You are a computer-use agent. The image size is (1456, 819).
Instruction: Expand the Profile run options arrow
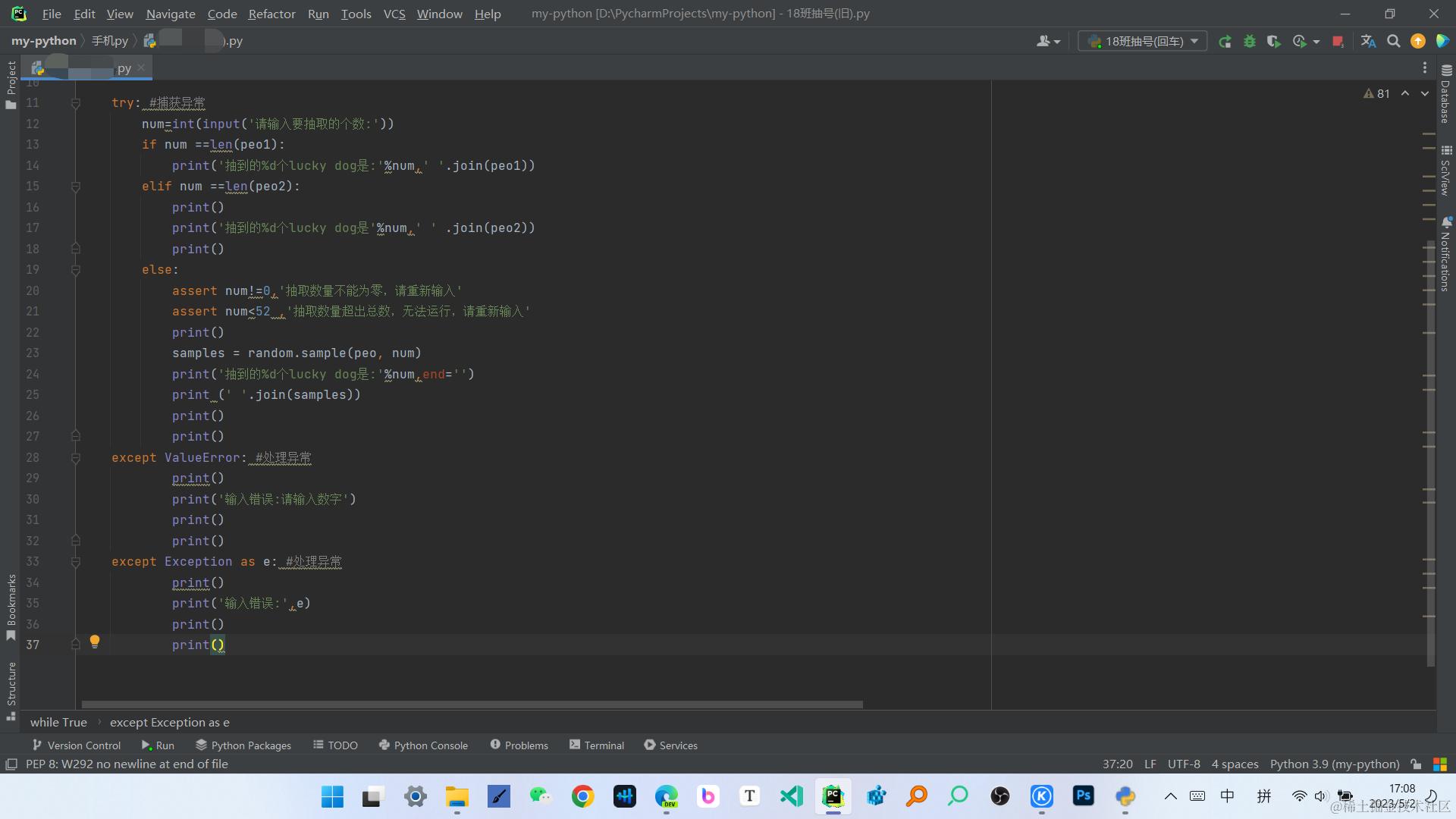[1316, 42]
